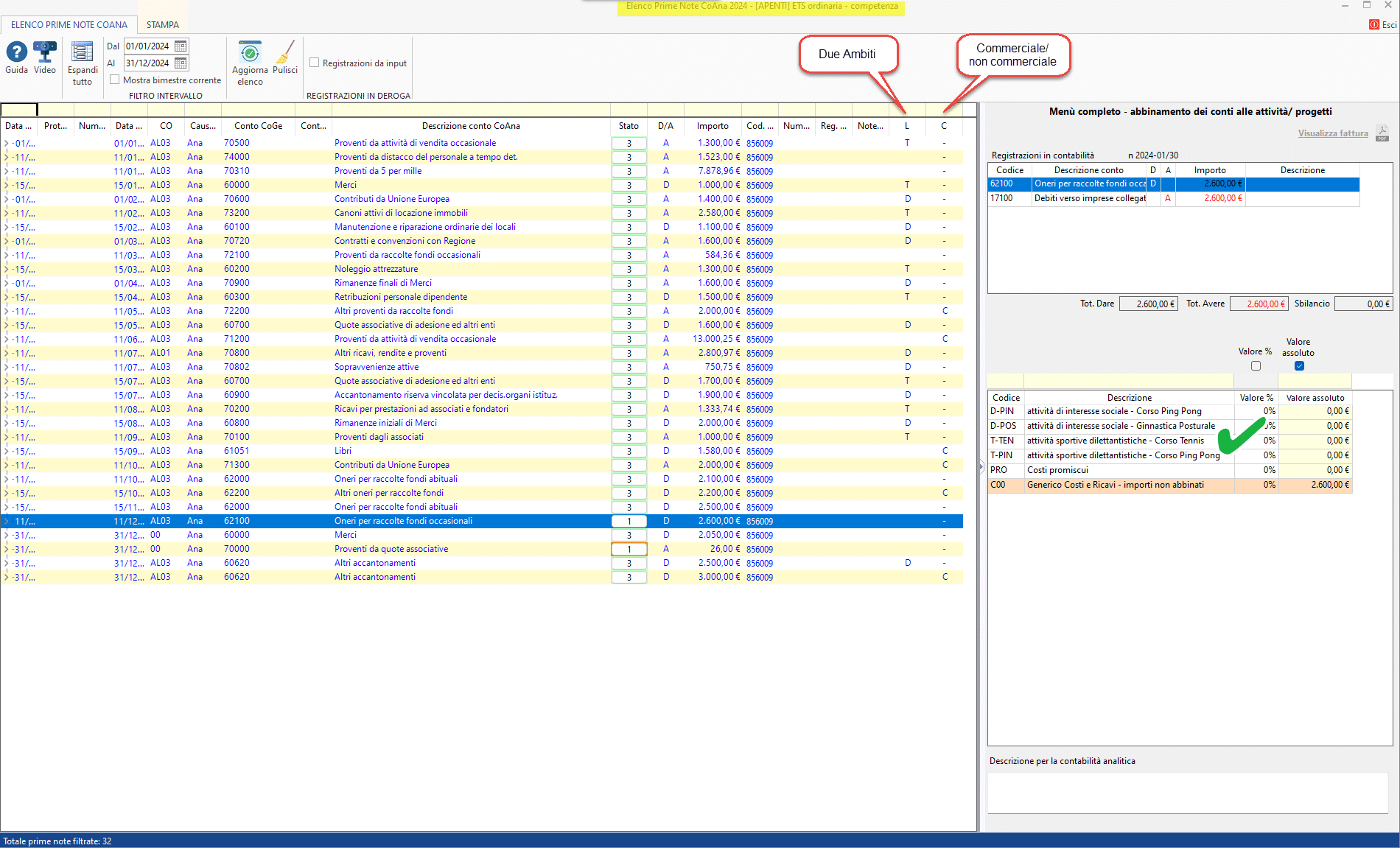
Task: Click the Al date input field
Action: 148,63
